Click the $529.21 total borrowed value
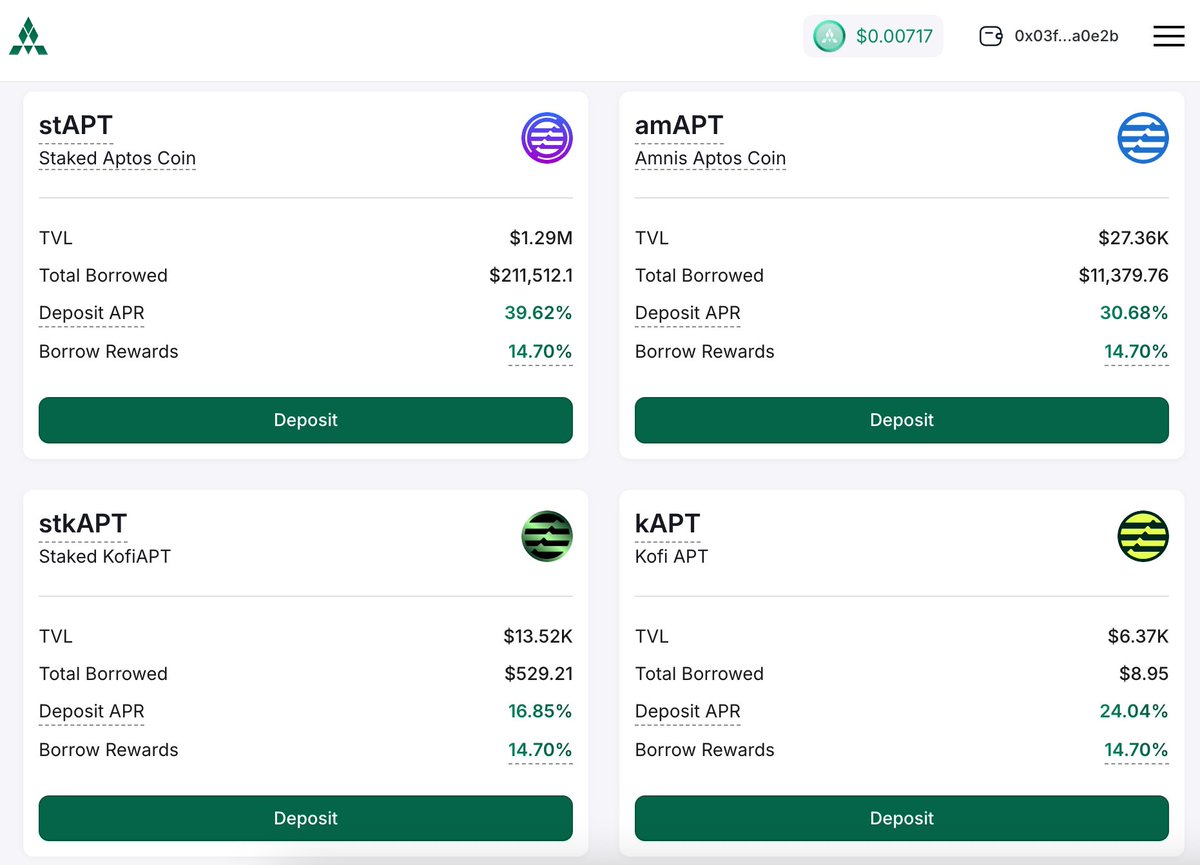The height and width of the screenshot is (865, 1200). [539, 673]
